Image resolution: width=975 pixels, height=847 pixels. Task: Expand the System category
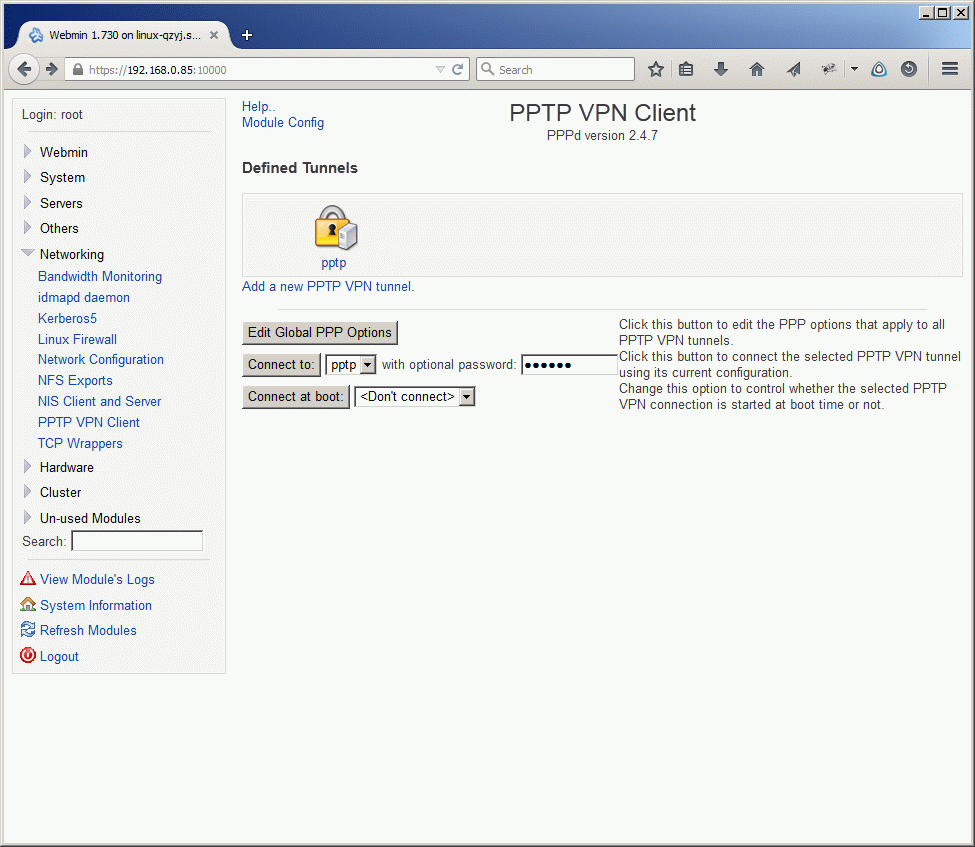(x=27, y=177)
